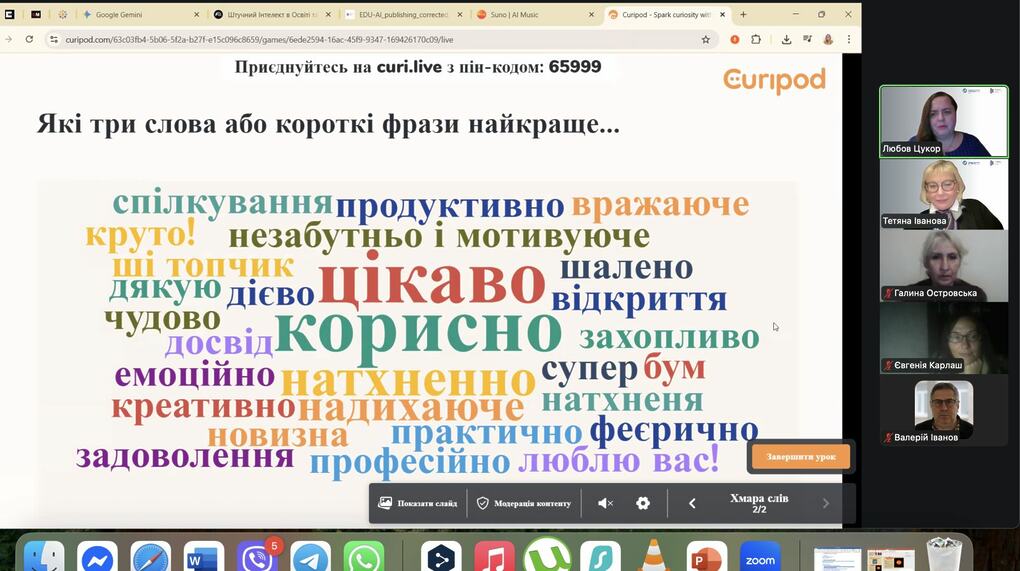This screenshot has width=1020, height=571.
Task: Launch VLC media player from the dock
Action: coord(654,557)
